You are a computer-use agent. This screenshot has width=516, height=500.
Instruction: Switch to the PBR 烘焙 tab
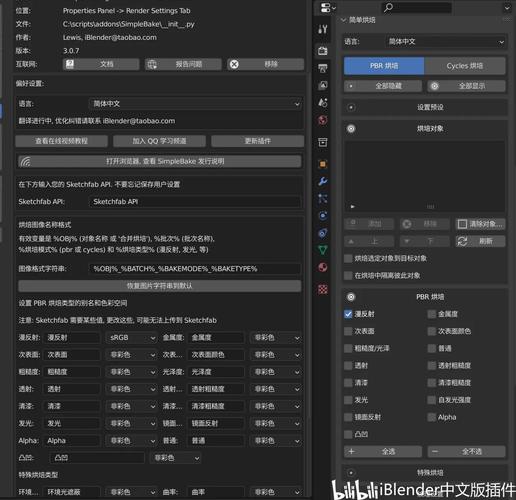coord(384,66)
